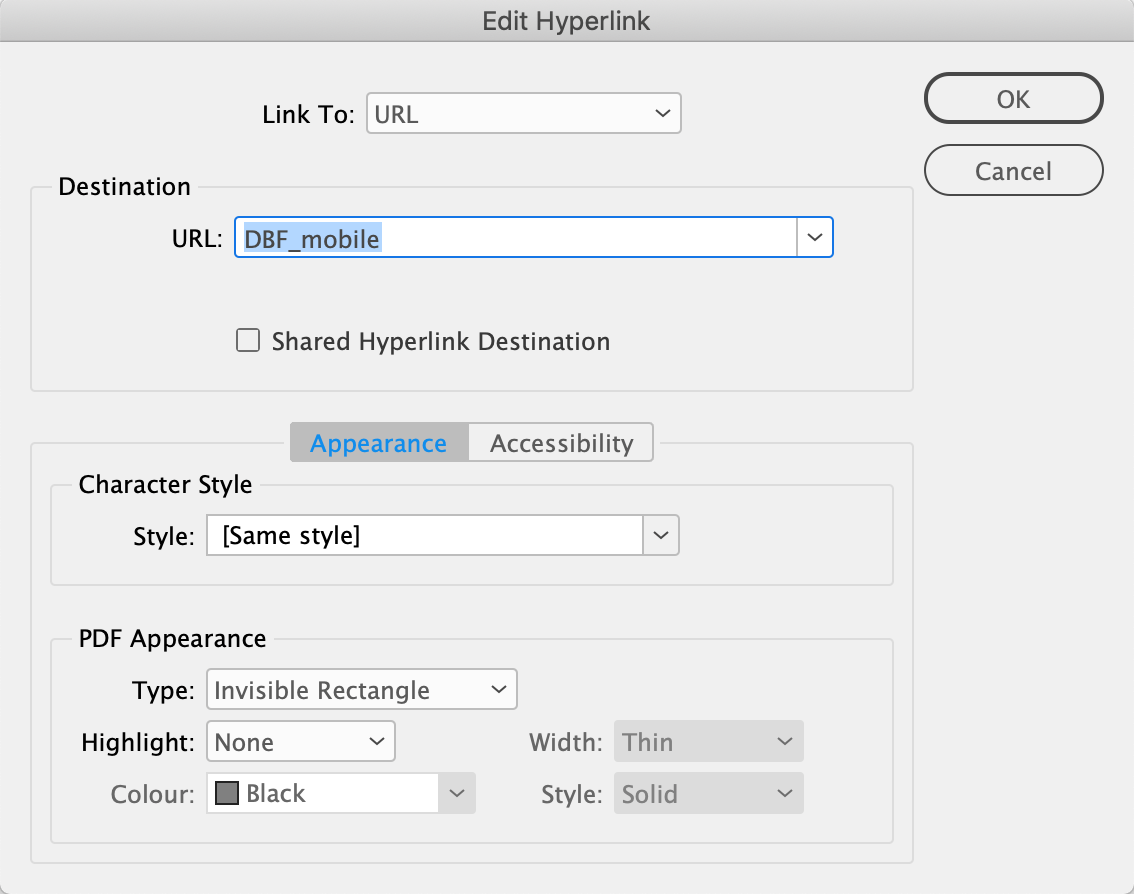Open the PDF Appearance Type dropdown
This screenshot has width=1134, height=894.
(x=361, y=690)
